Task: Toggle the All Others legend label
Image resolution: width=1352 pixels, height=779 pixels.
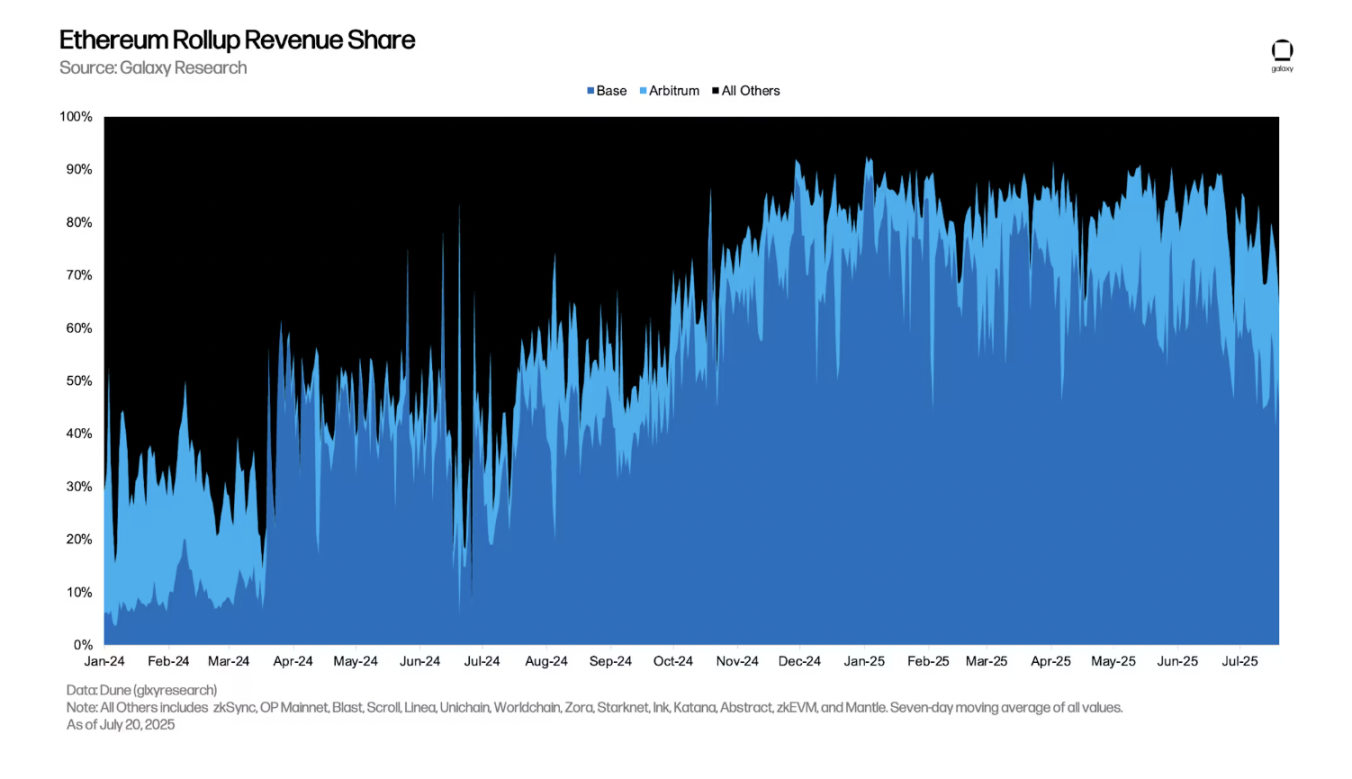Action: [x=751, y=91]
